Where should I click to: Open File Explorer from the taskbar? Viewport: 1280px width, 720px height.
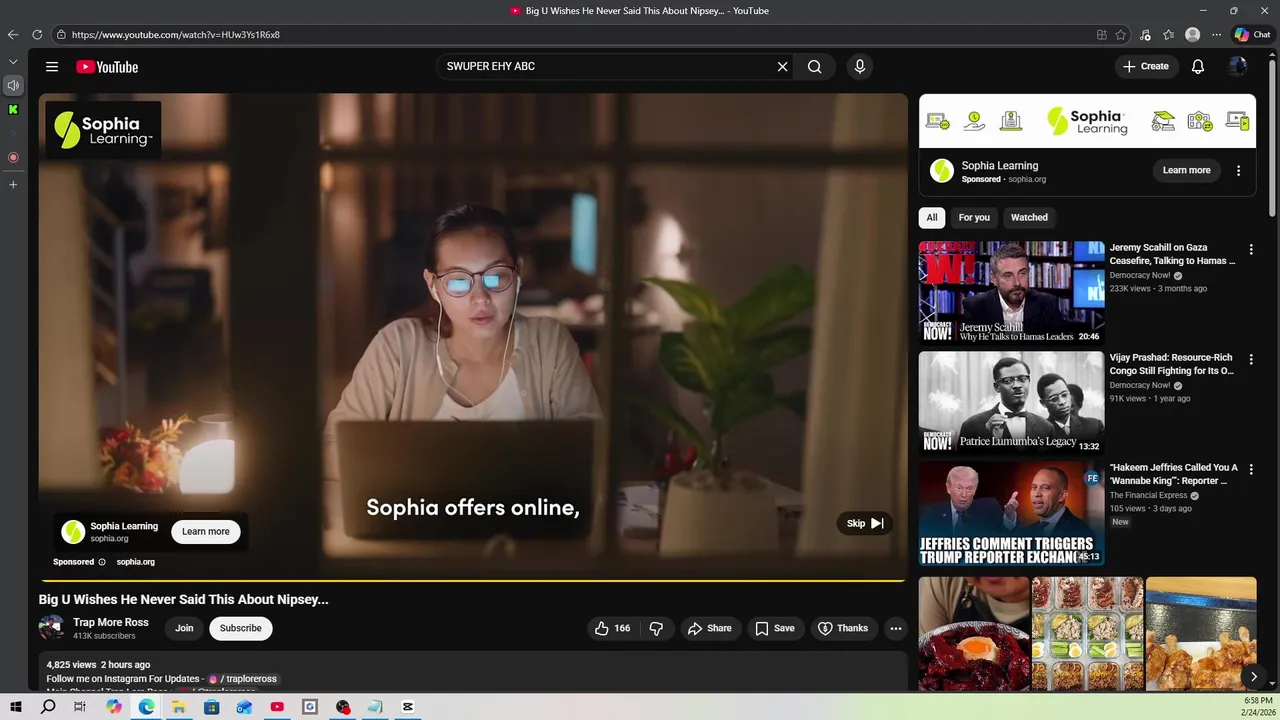coord(178,707)
